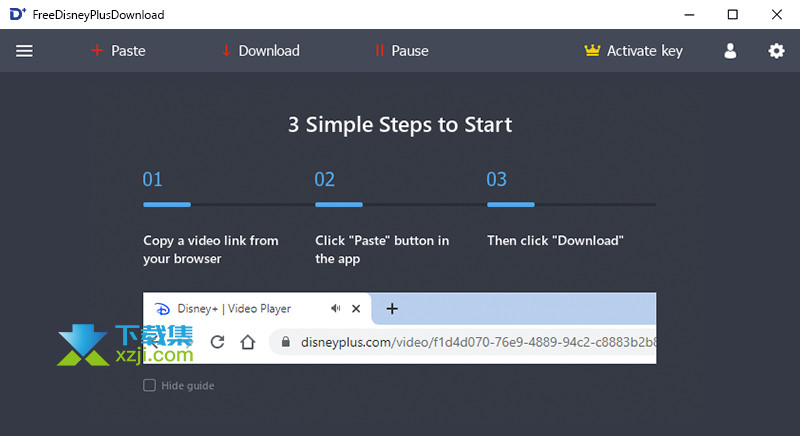
Task: Click 'Copy a video link from your browser' text
Action: 211,249
